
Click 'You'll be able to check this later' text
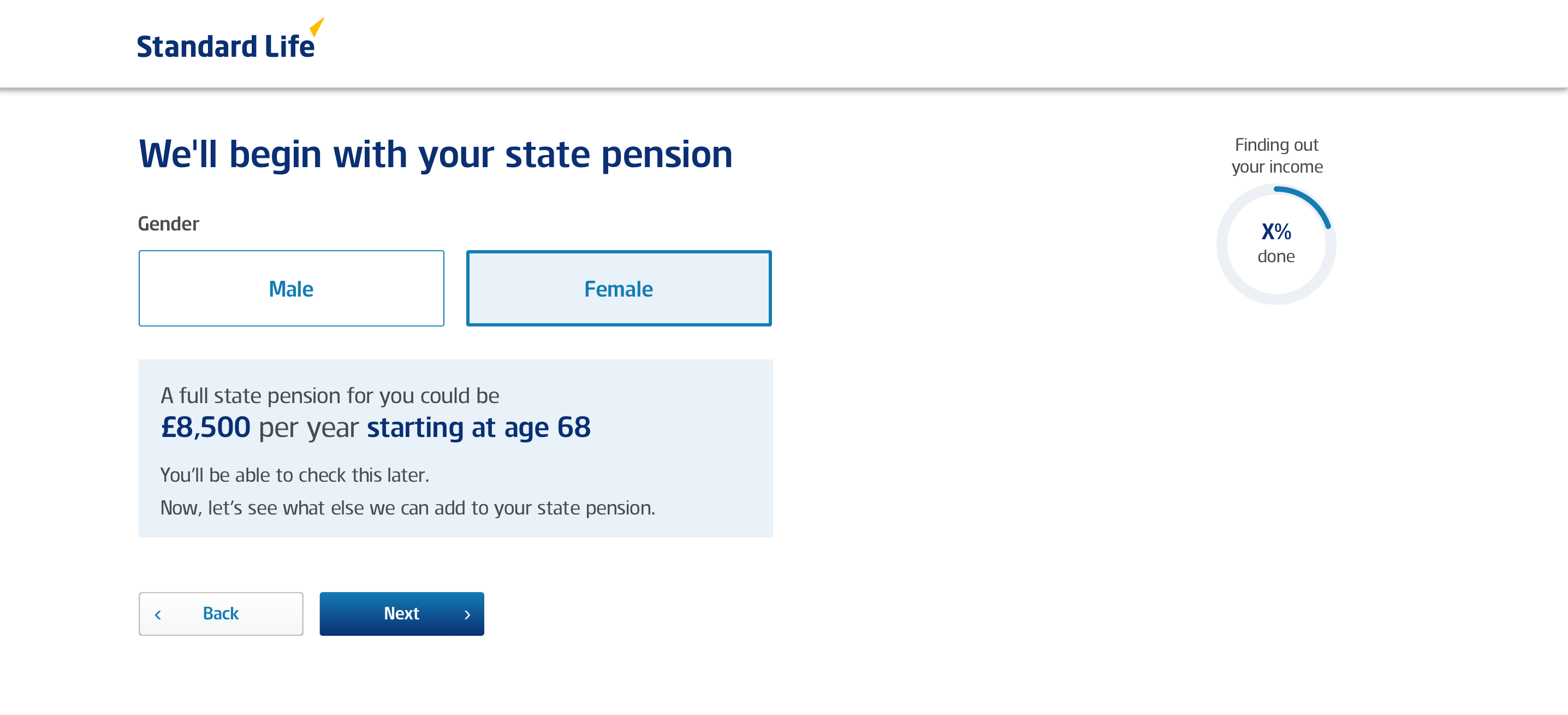pos(295,475)
